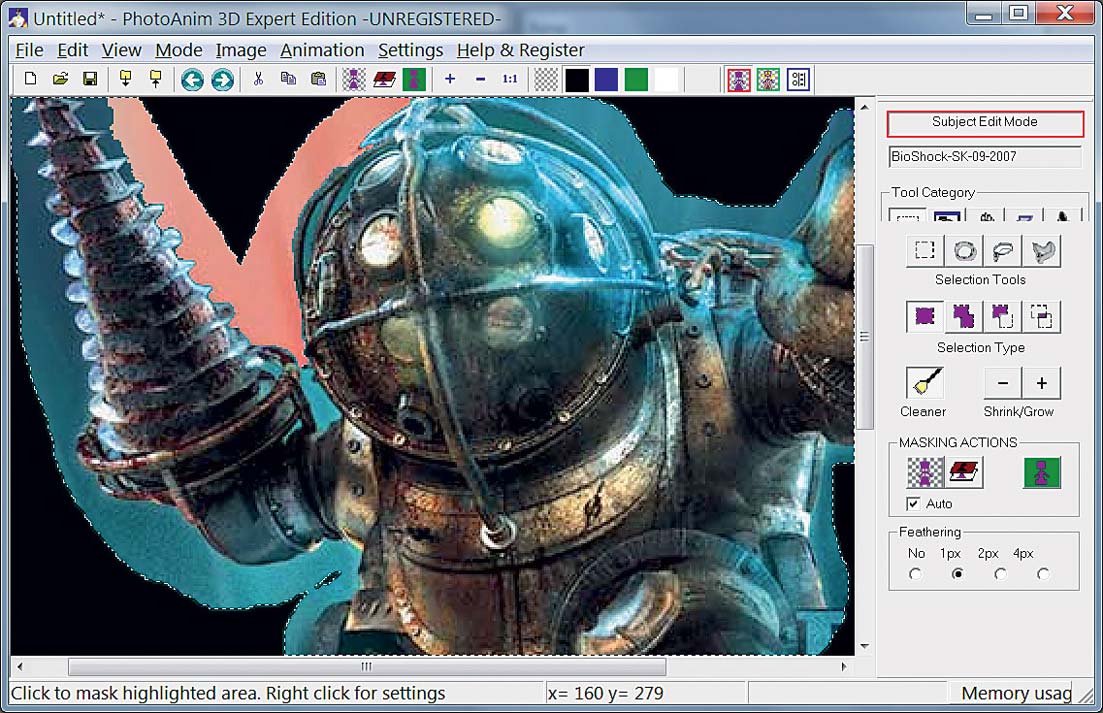Go back with the left arrow button
Screen dimensions: 1103x713
[x=192, y=79]
